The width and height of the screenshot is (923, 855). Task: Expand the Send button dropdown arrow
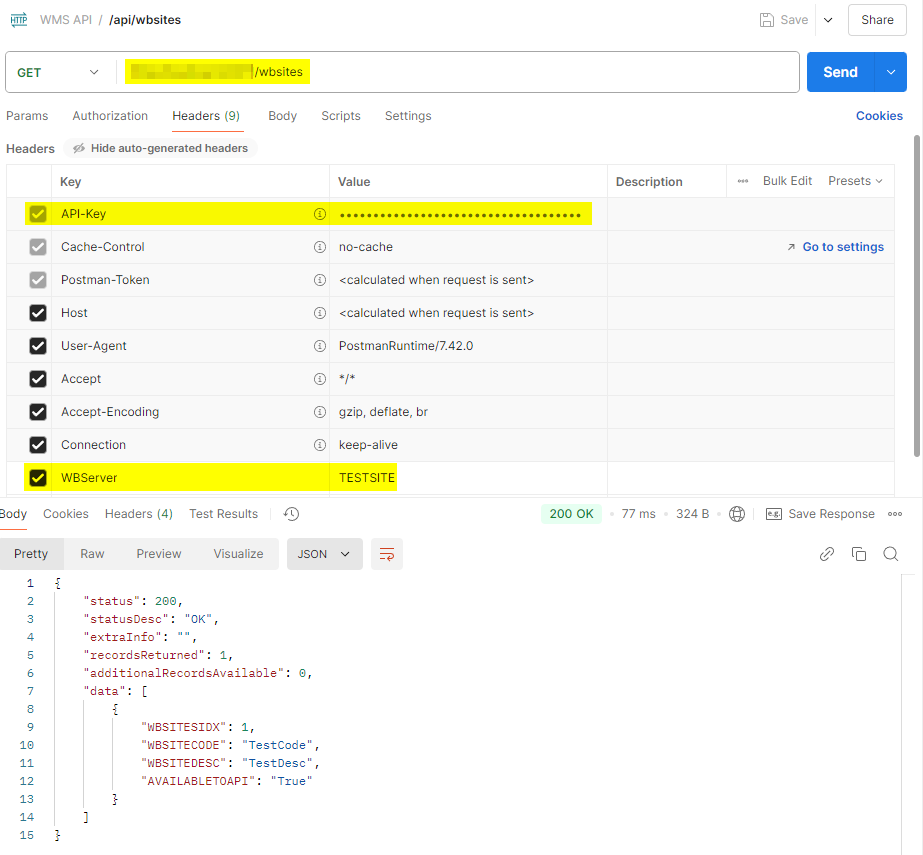pyautogui.click(x=891, y=72)
